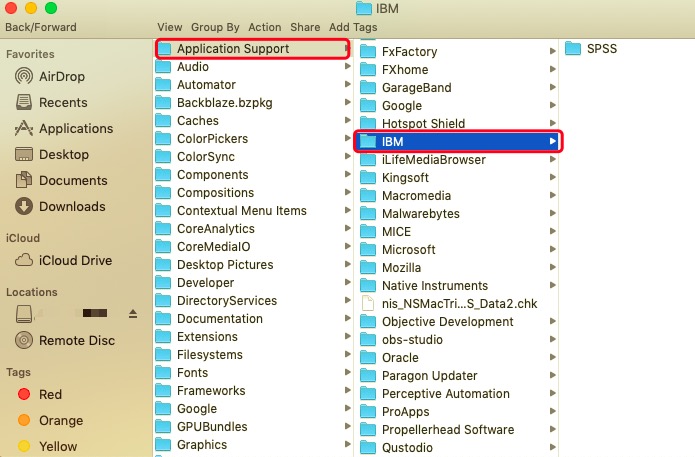This screenshot has width=695, height=457.
Task: Open the View toolbar option
Action: click(170, 27)
